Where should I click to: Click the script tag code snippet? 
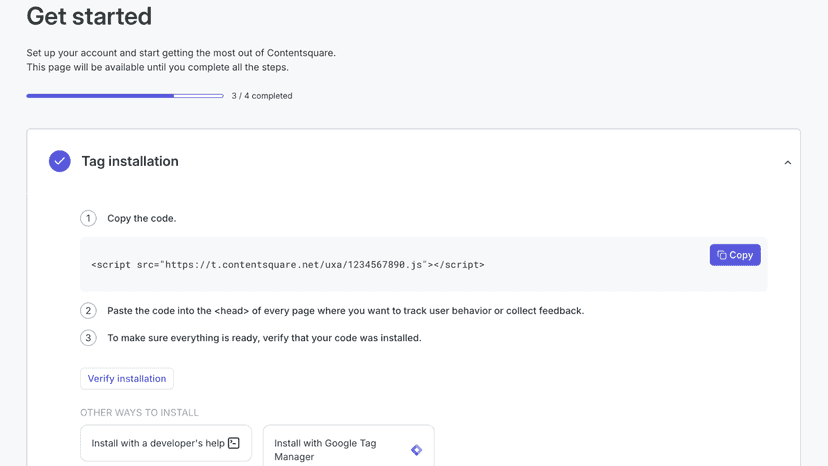click(x=288, y=264)
